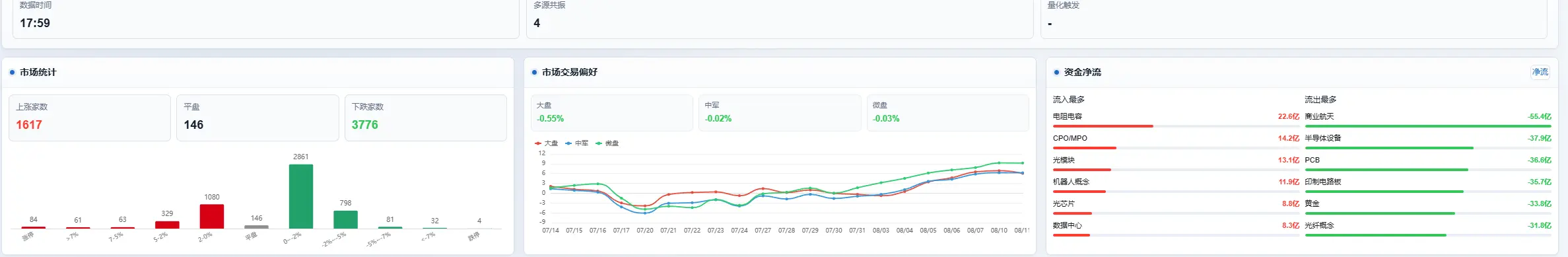Image resolution: width=1568 pixels, height=257 pixels.
Task: Select the 上涨家数 1617 card
Action: [x=90, y=118]
